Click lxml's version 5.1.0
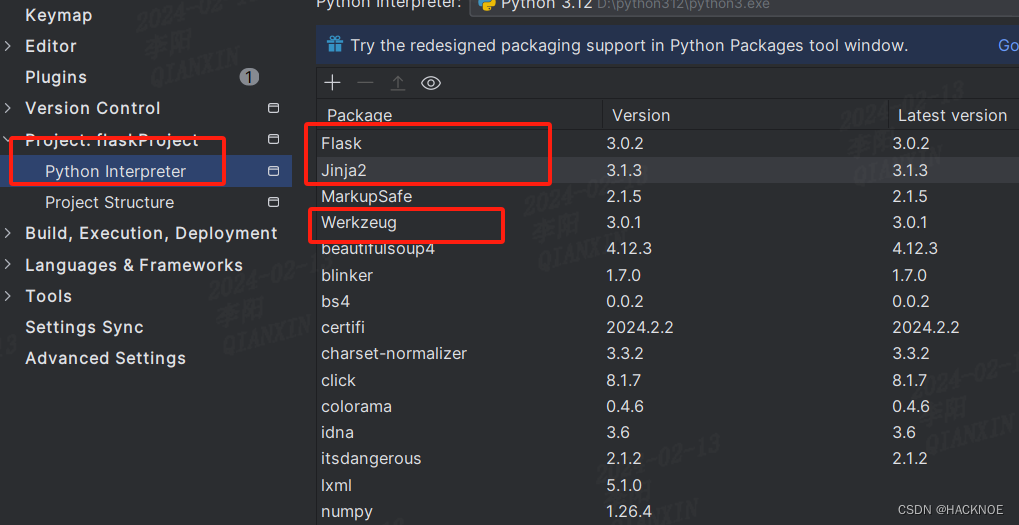Viewport: 1019px width, 525px height. pos(625,485)
